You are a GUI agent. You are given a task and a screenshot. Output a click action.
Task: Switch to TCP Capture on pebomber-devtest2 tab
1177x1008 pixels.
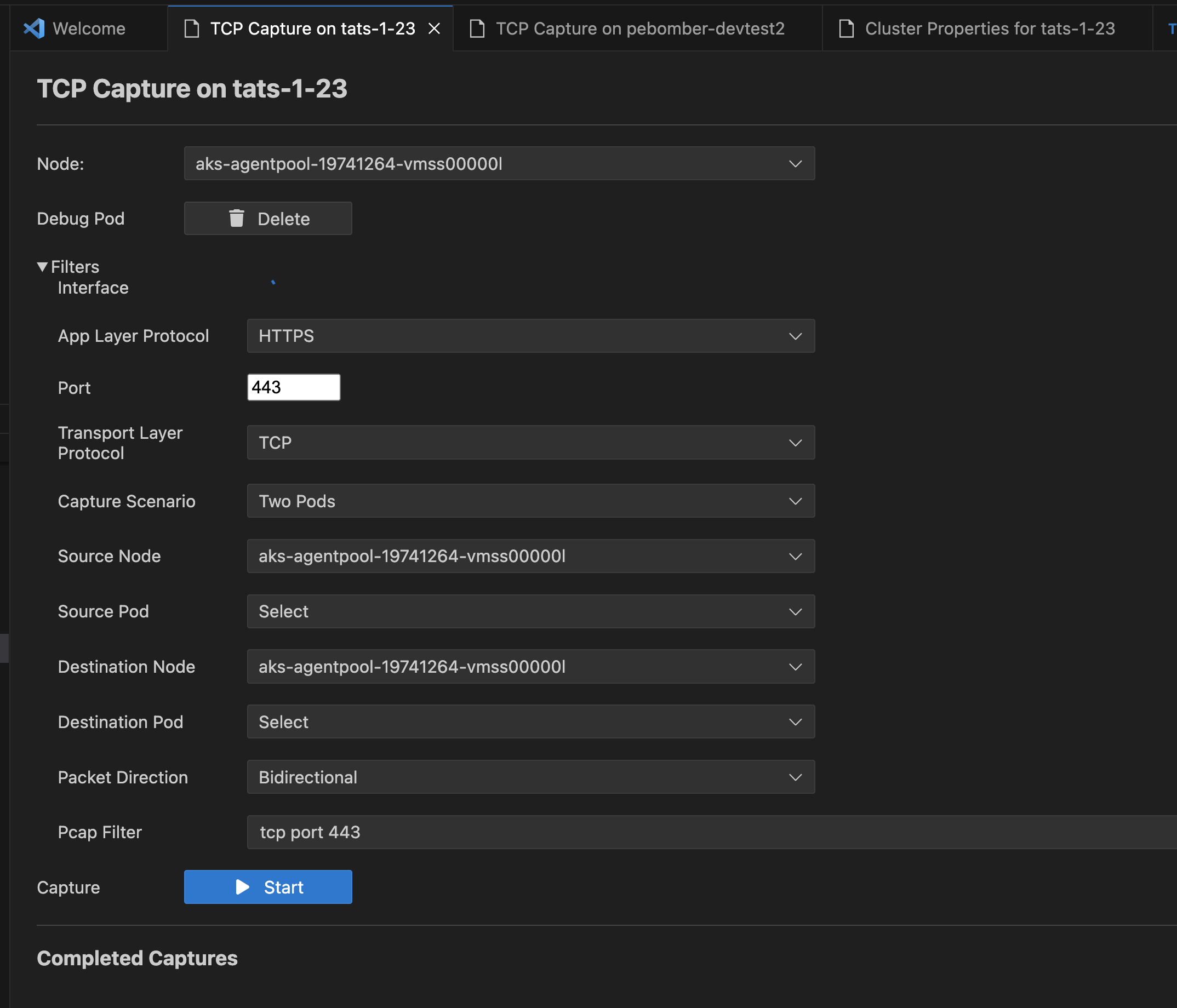(x=638, y=28)
